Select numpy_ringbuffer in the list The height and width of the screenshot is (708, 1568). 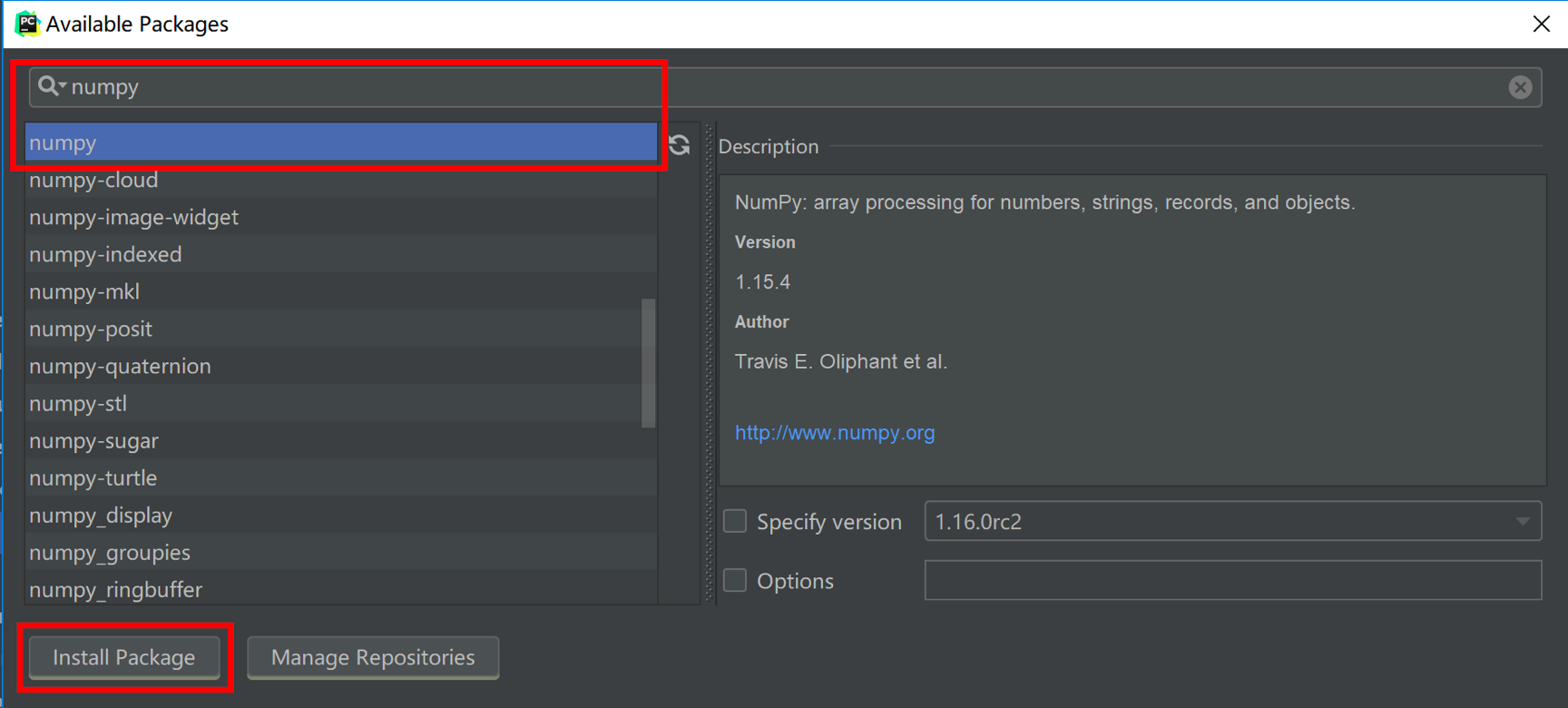tap(341, 587)
